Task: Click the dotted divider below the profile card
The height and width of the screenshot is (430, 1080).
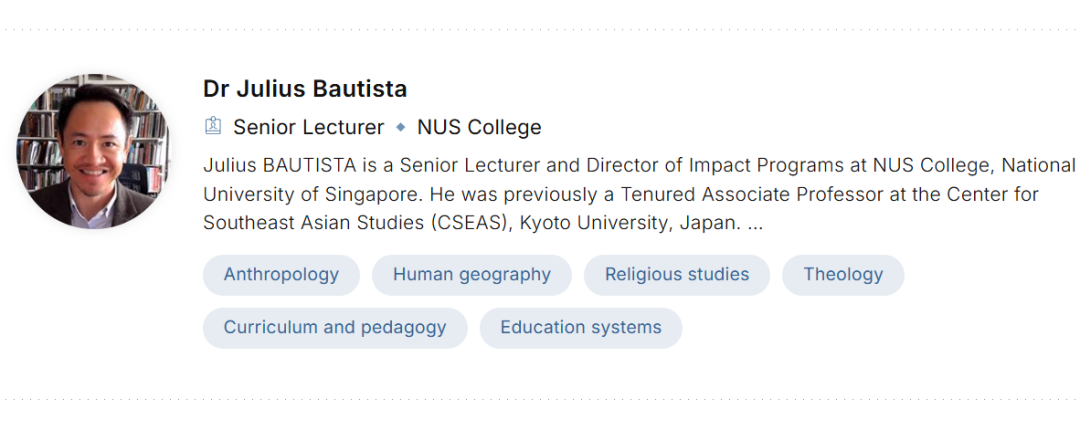Action: pyautogui.click(x=540, y=398)
